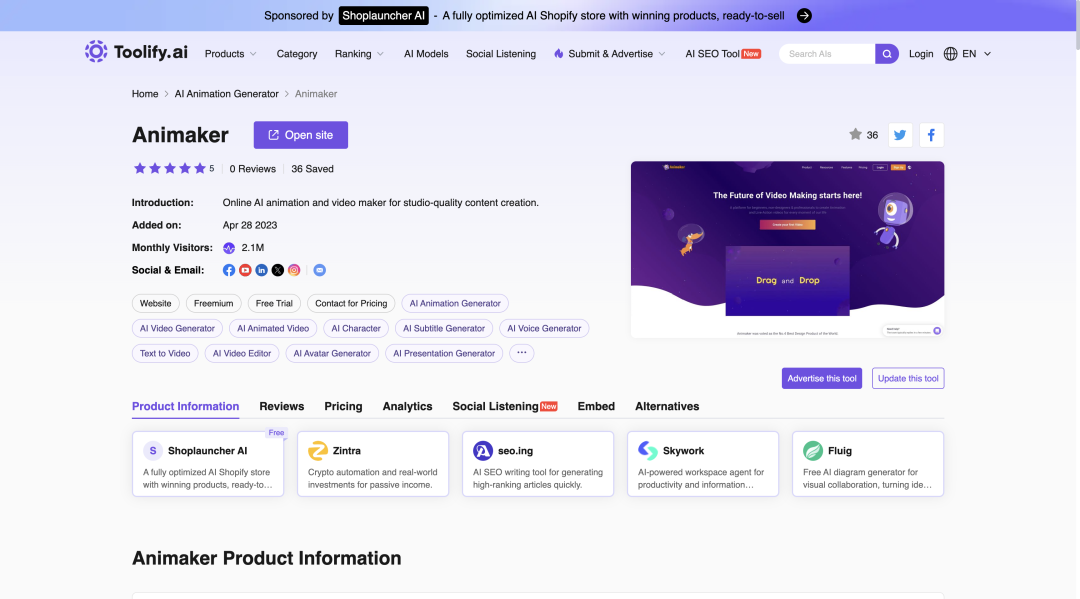
Task: Click the Zintra card logo
Action: coord(318,451)
